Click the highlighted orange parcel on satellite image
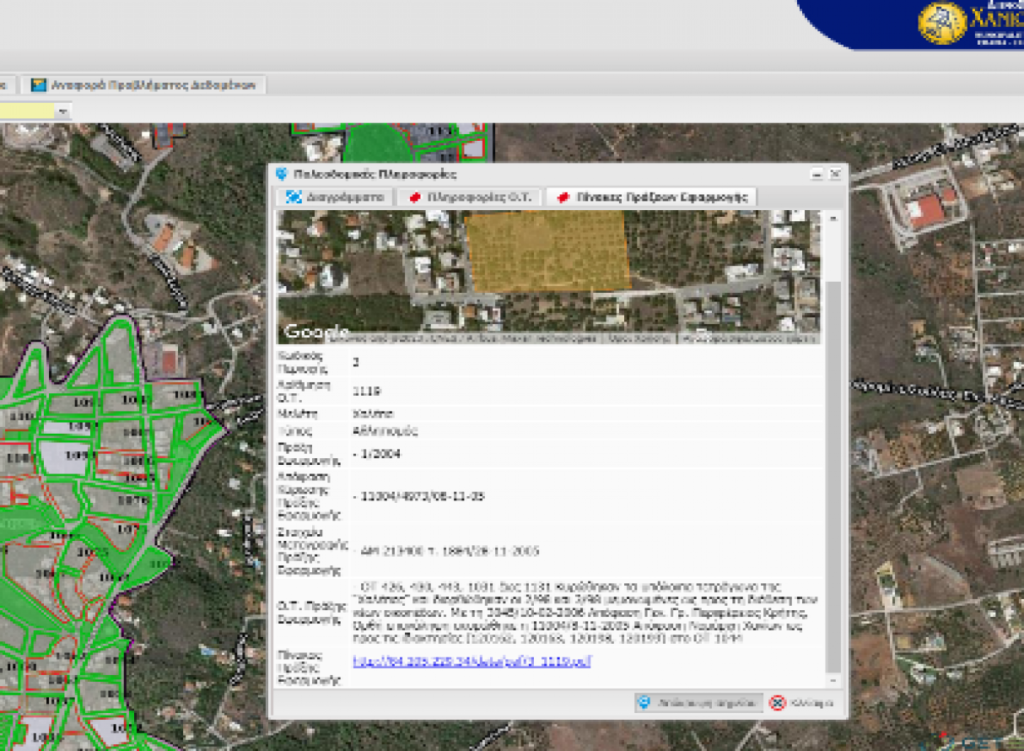 coord(548,251)
